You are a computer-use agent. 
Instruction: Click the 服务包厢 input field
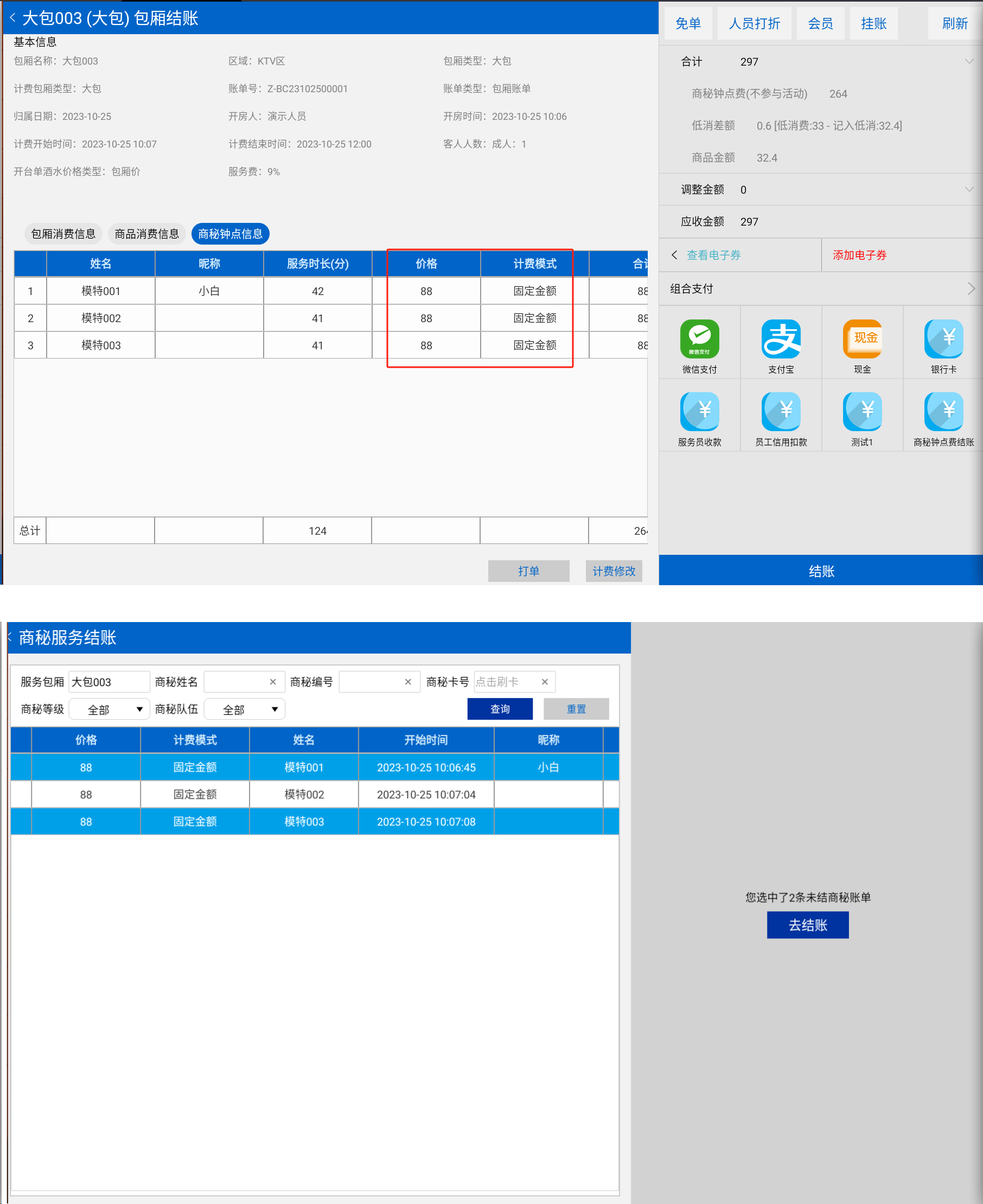point(109,682)
